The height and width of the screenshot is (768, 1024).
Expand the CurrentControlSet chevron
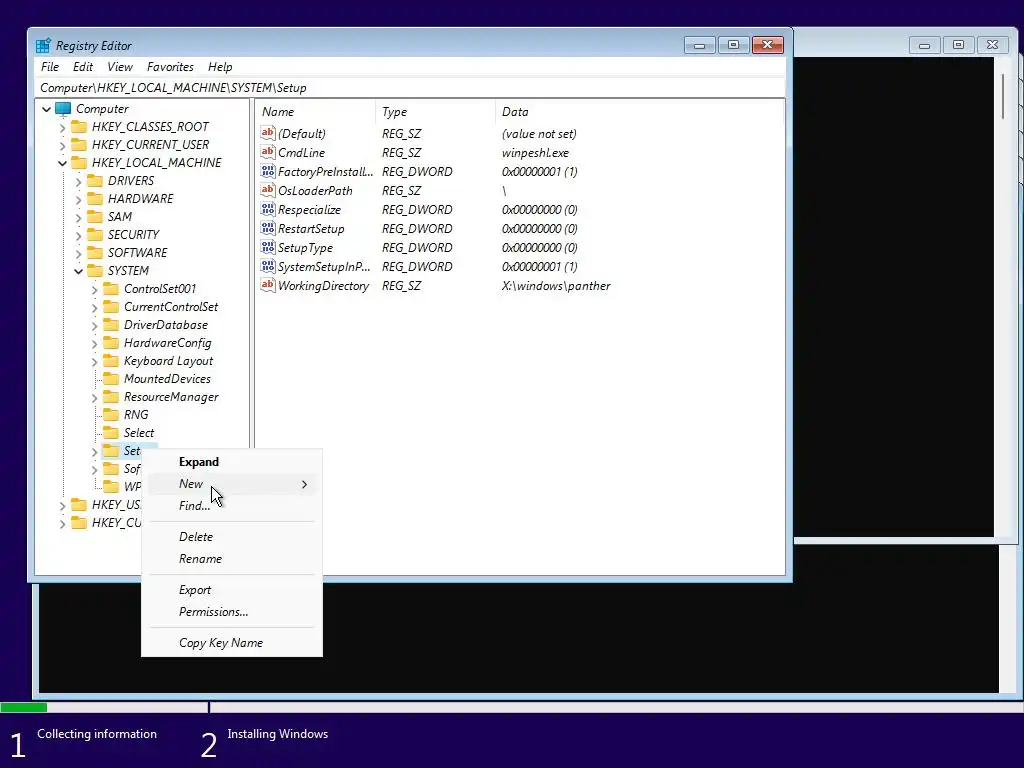(95, 307)
